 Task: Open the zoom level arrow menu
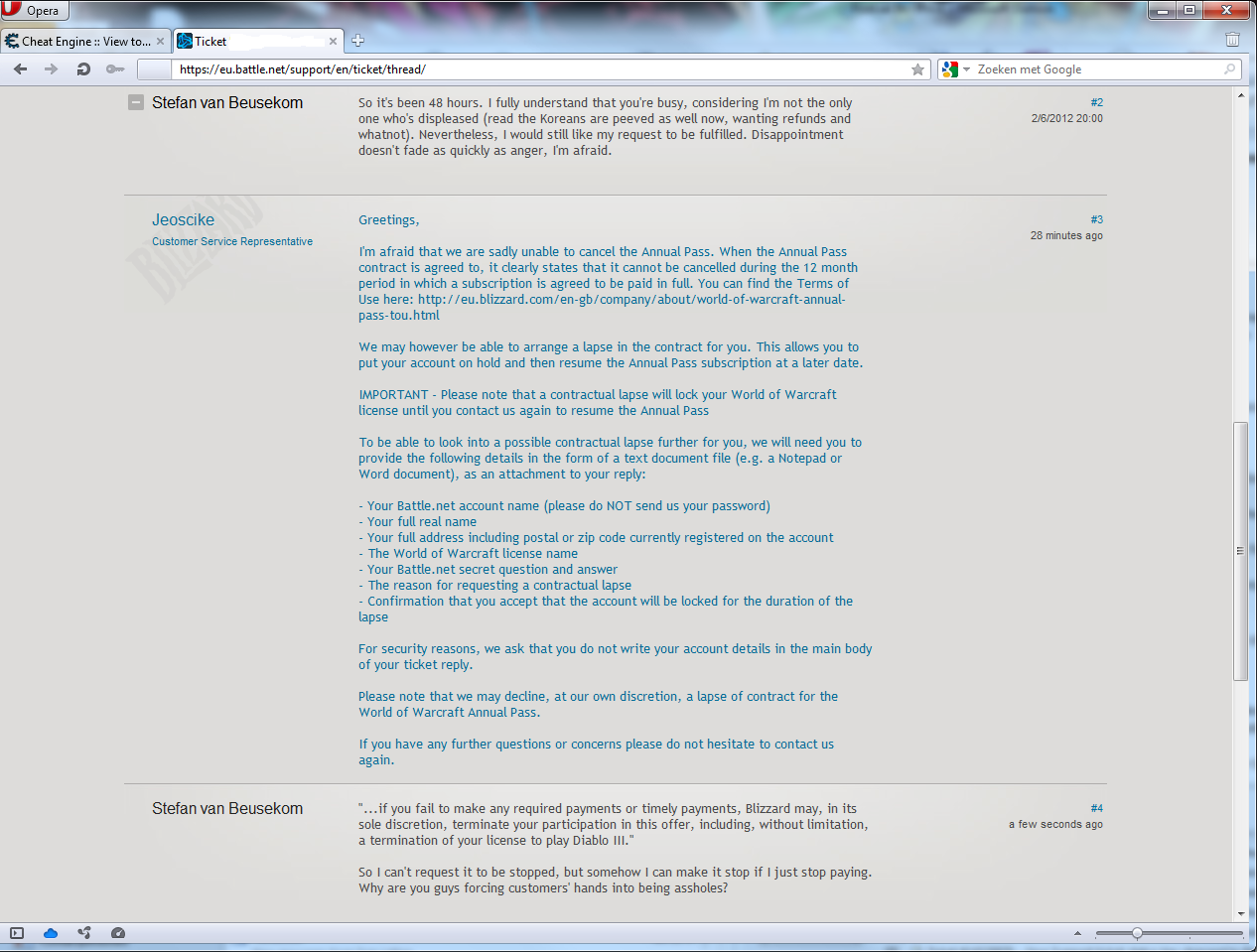1078,933
